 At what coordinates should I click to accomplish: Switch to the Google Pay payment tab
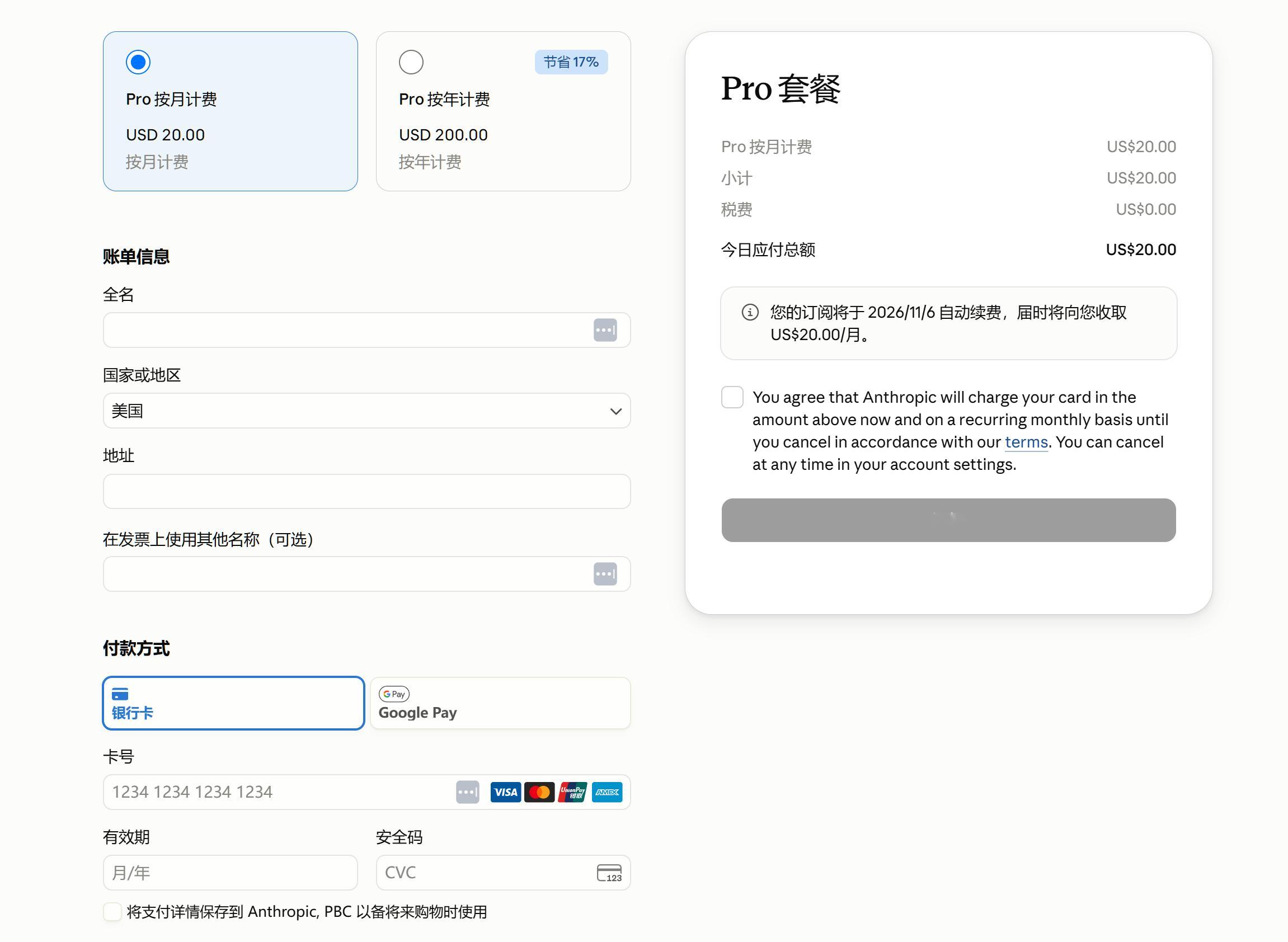coord(500,704)
